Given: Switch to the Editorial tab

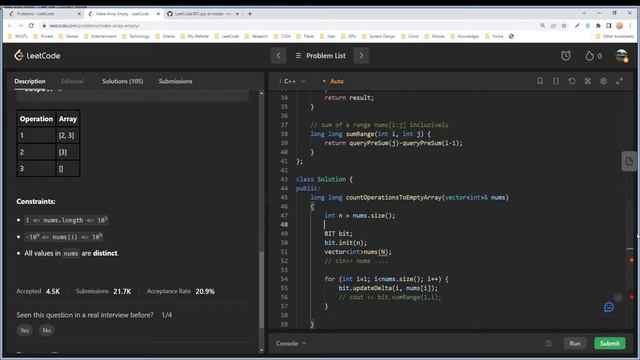Looking at the screenshot, I should [72, 81].
